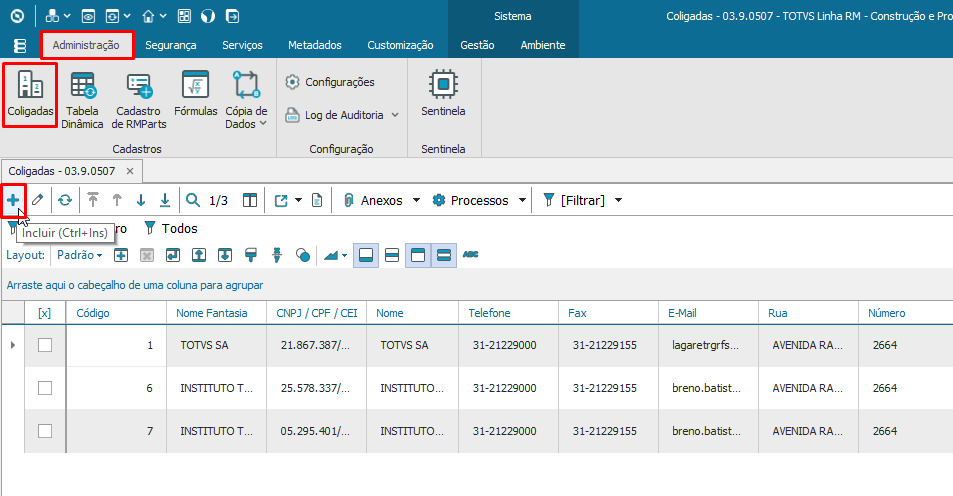Open Tabela Dinâmica
Viewport: 953px width, 496px height.
pyautogui.click(x=82, y=100)
